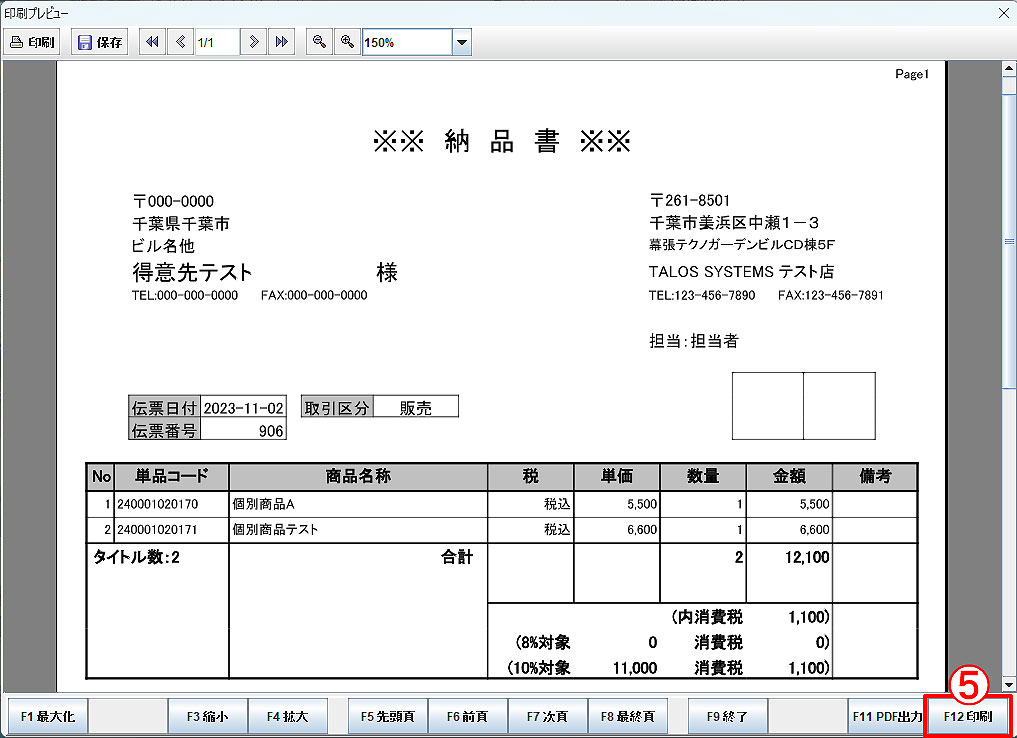Open the zoom percentage dropdown arrow
The image size is (1017, 738).
pyautogui.click(x=461, y=42)
